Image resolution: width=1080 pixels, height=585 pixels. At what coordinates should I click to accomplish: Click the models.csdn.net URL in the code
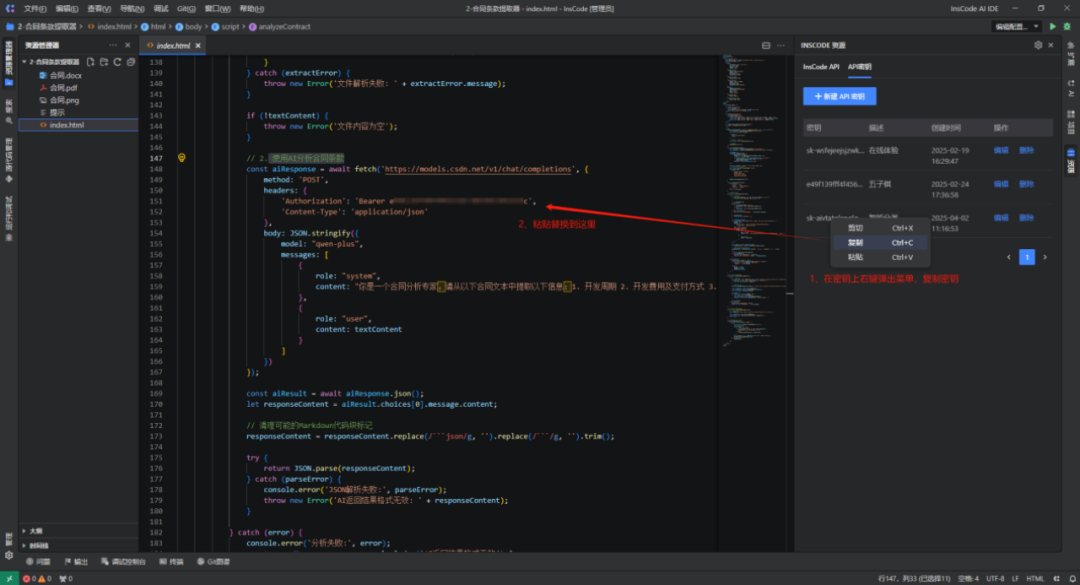coord(479,169)
